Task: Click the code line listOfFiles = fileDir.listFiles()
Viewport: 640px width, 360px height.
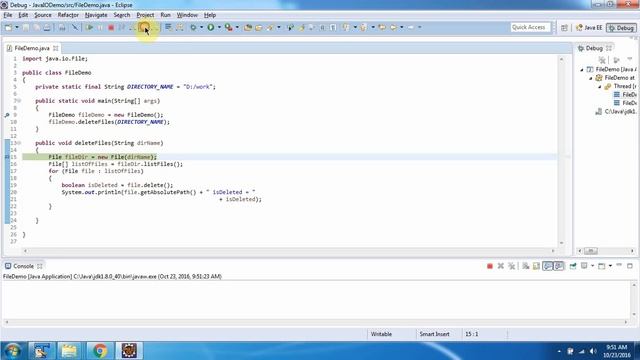Action: tap(116, 164)
